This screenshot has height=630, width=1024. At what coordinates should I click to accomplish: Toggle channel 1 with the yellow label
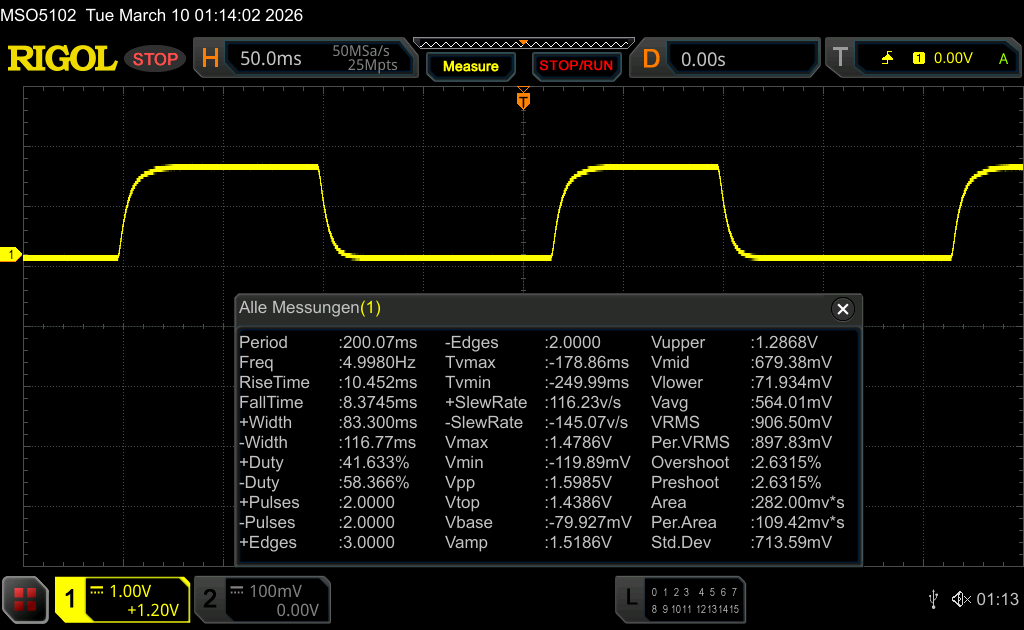pos(71,599)
